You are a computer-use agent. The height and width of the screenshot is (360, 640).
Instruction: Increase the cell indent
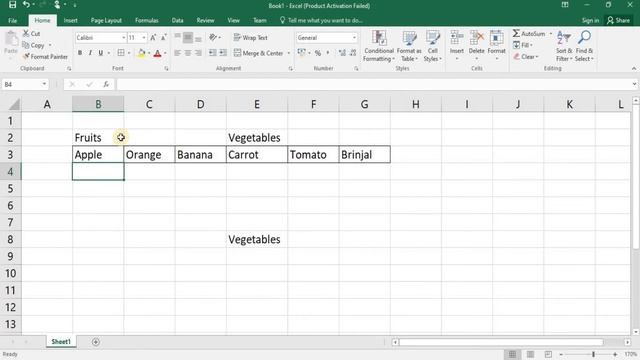click(223, 53)
